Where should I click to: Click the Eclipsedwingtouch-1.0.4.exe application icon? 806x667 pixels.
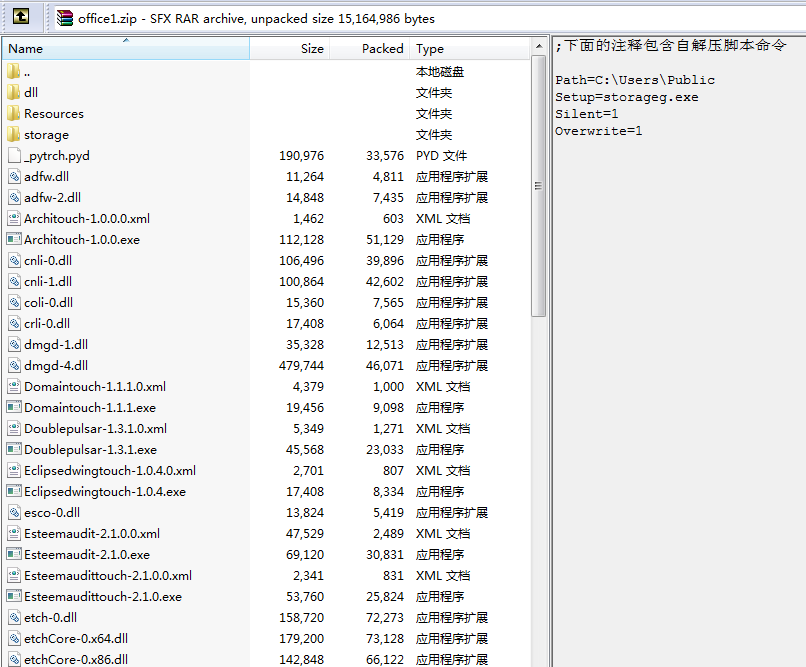point(14,492)
